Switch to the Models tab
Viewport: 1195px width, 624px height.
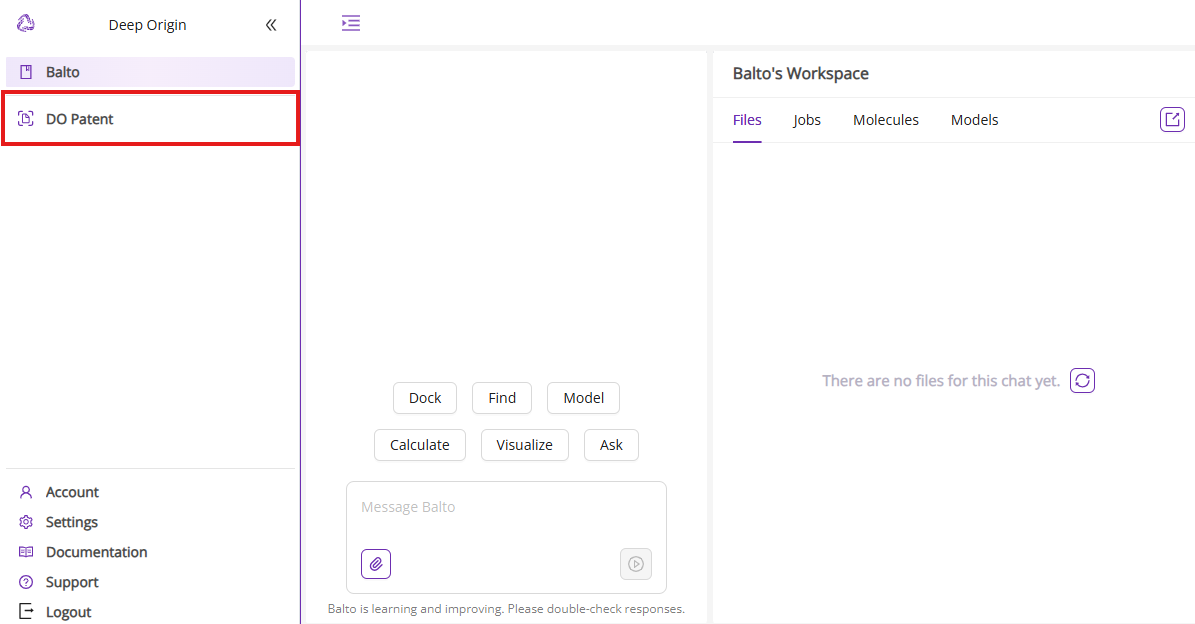click(974, 120)
